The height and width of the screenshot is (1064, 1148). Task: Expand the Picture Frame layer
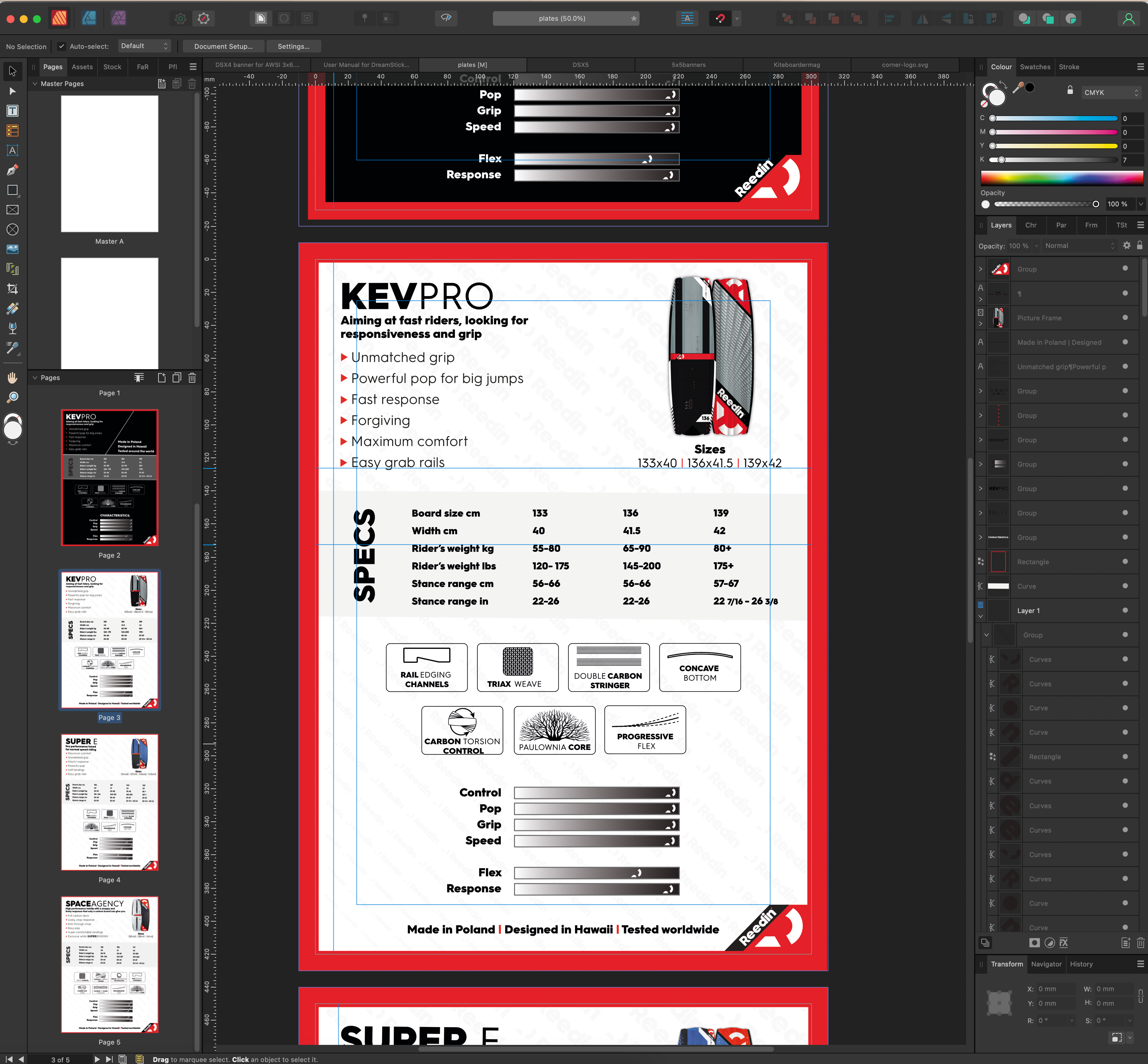coord(981,324)
